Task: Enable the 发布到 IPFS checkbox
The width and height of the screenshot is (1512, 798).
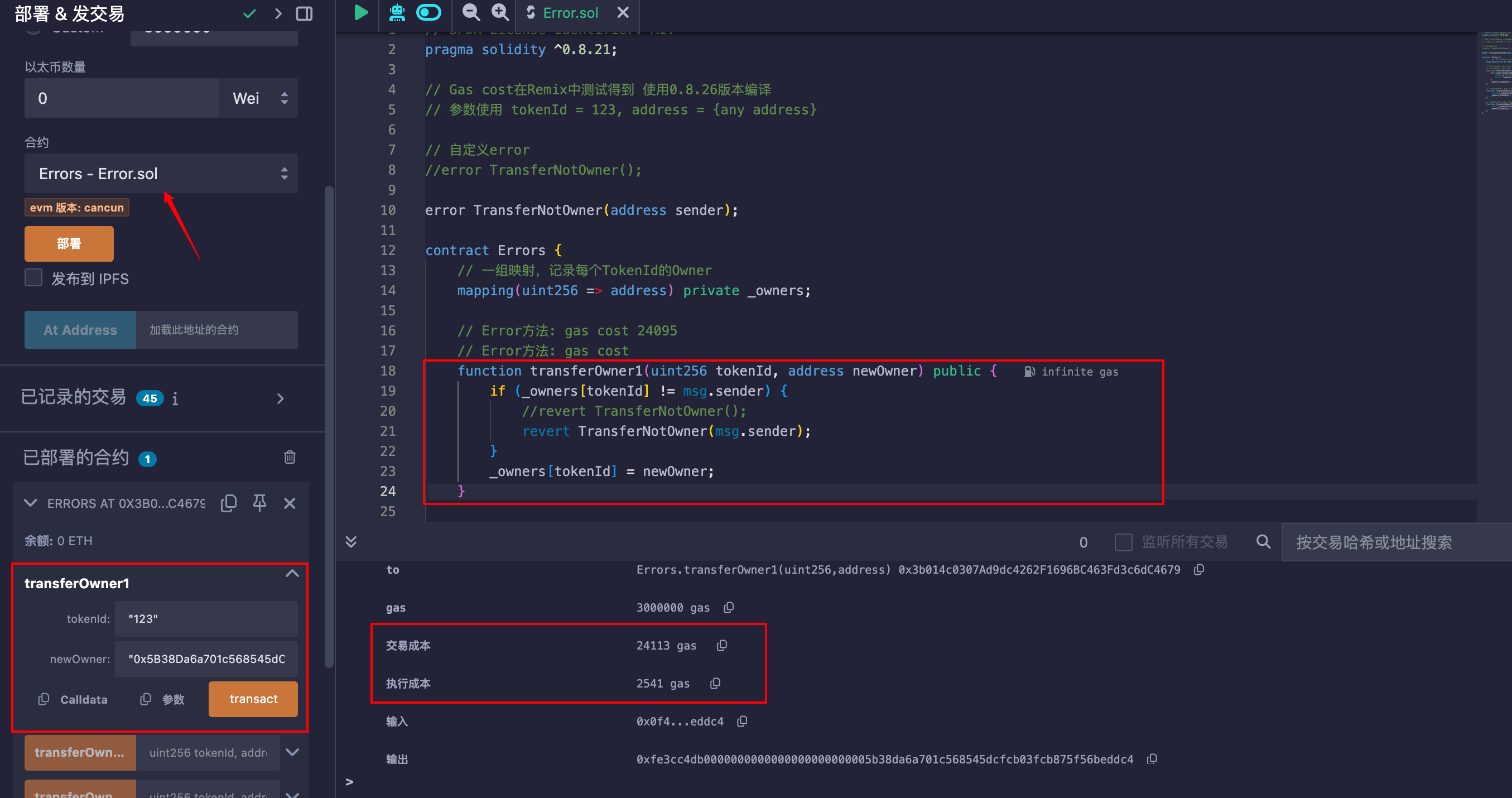Action: tap(33, 278)
